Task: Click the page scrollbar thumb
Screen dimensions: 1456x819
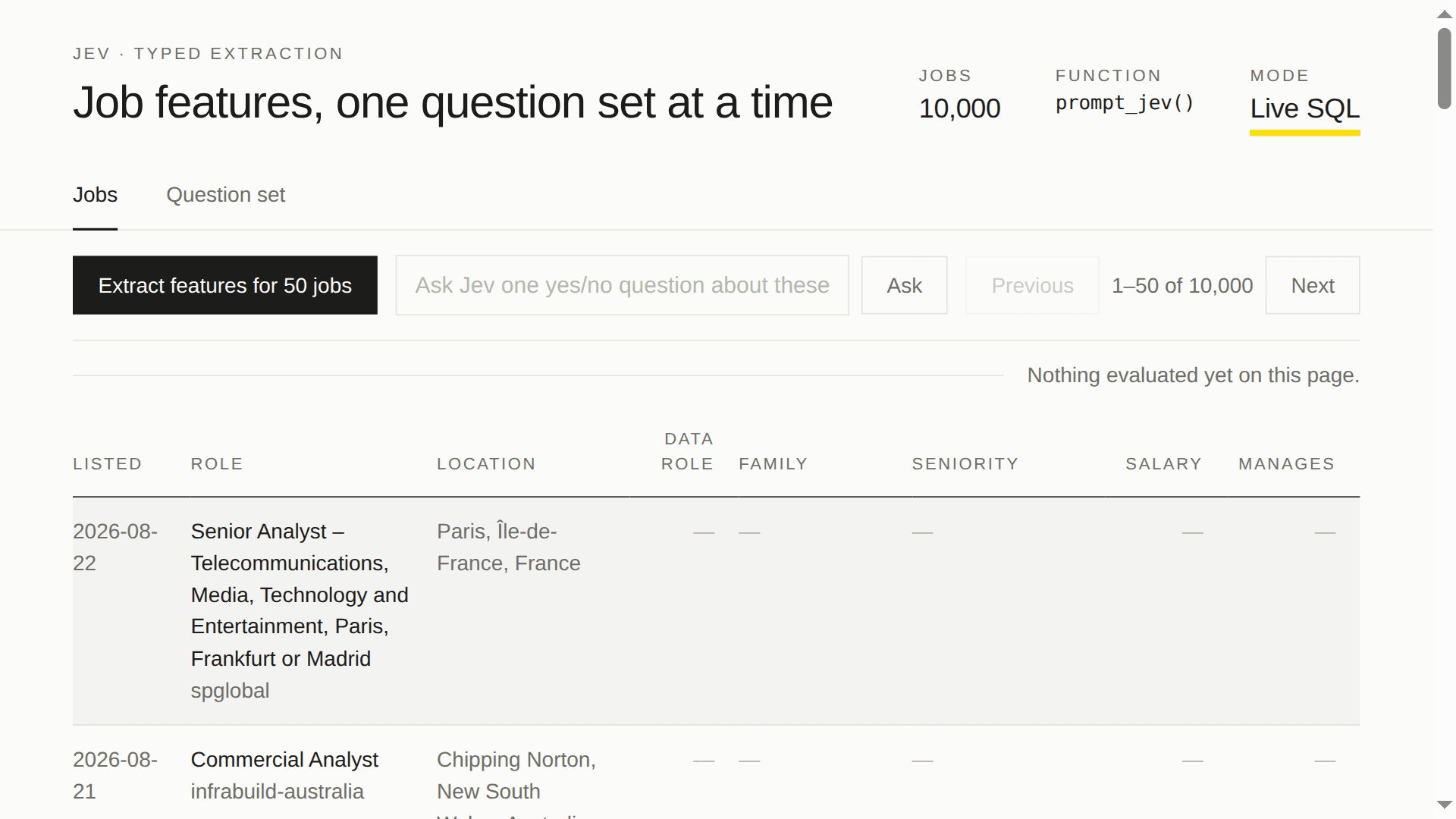Action: [x=1445, y=68]
